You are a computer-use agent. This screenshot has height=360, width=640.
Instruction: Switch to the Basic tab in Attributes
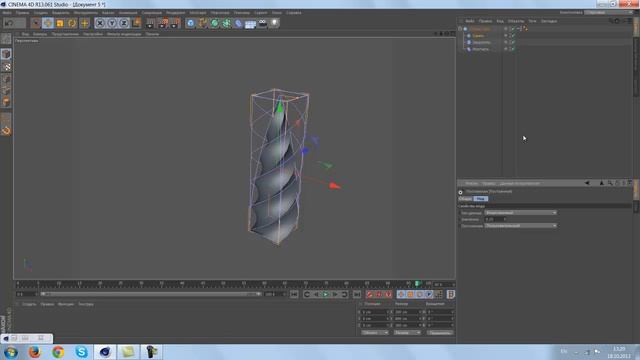point(465,199)
